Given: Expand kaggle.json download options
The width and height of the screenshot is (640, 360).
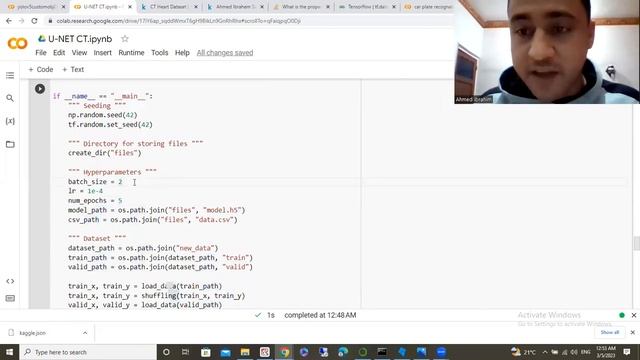Looking at the screenshot, I should coord(85,333).
